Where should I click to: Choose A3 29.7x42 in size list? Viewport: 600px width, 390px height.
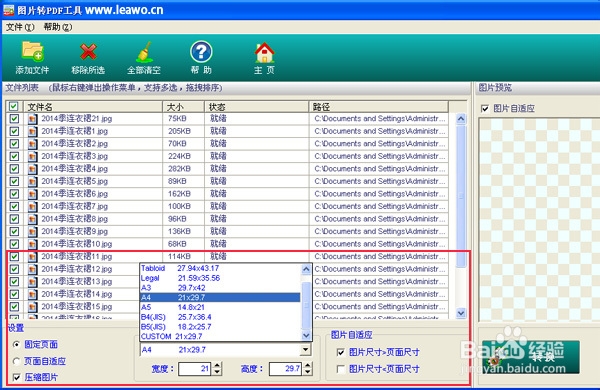(x=220, y=288)
